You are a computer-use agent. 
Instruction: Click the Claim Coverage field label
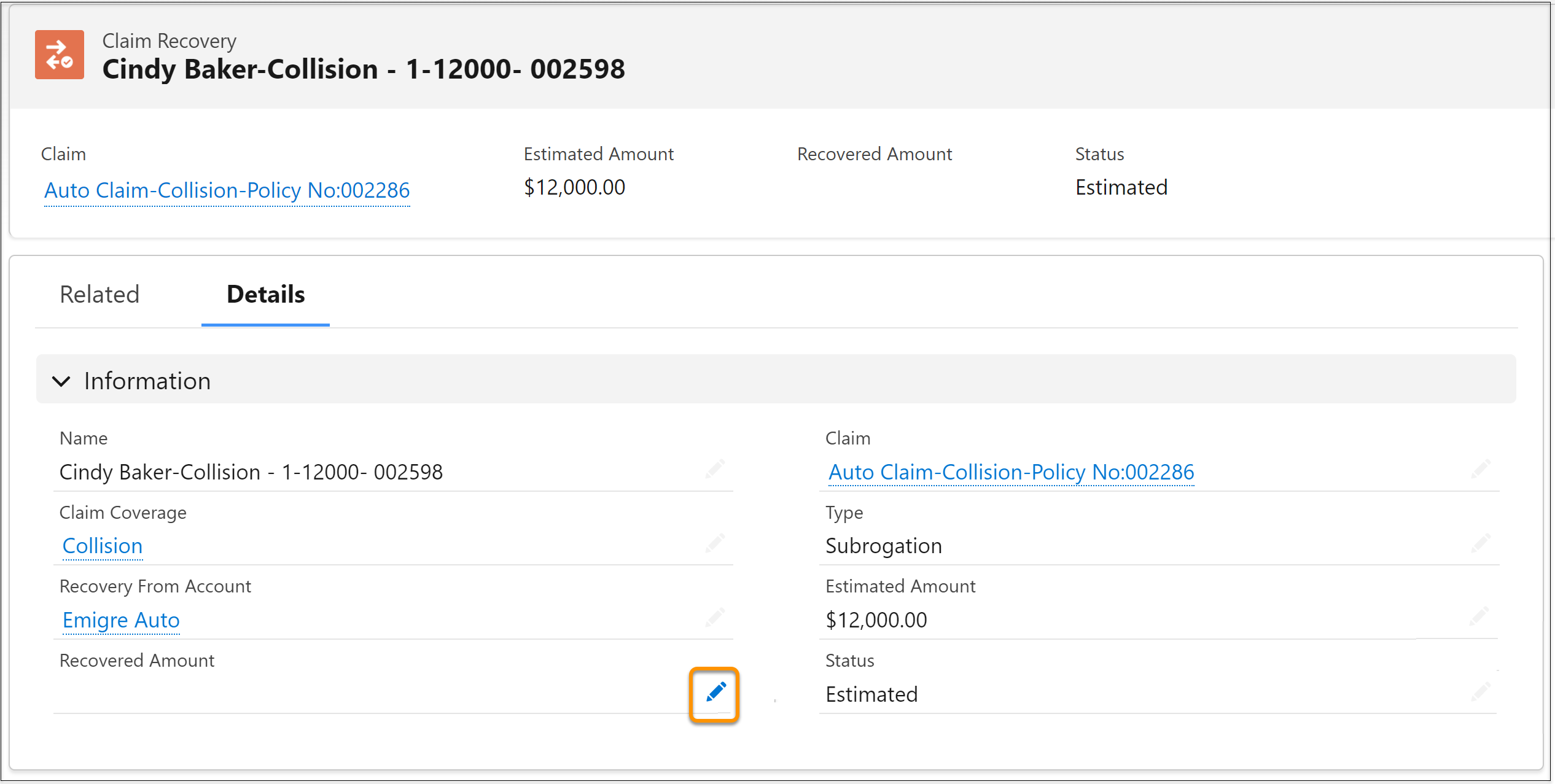(123, 513)
